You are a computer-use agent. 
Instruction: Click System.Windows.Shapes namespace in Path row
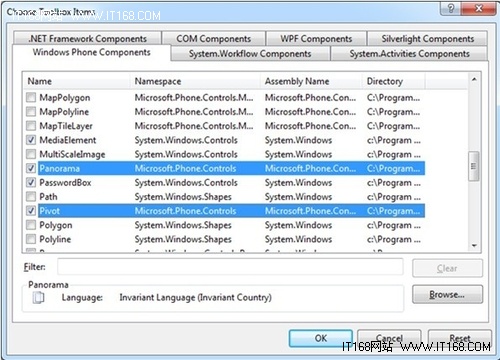[183, 197]
